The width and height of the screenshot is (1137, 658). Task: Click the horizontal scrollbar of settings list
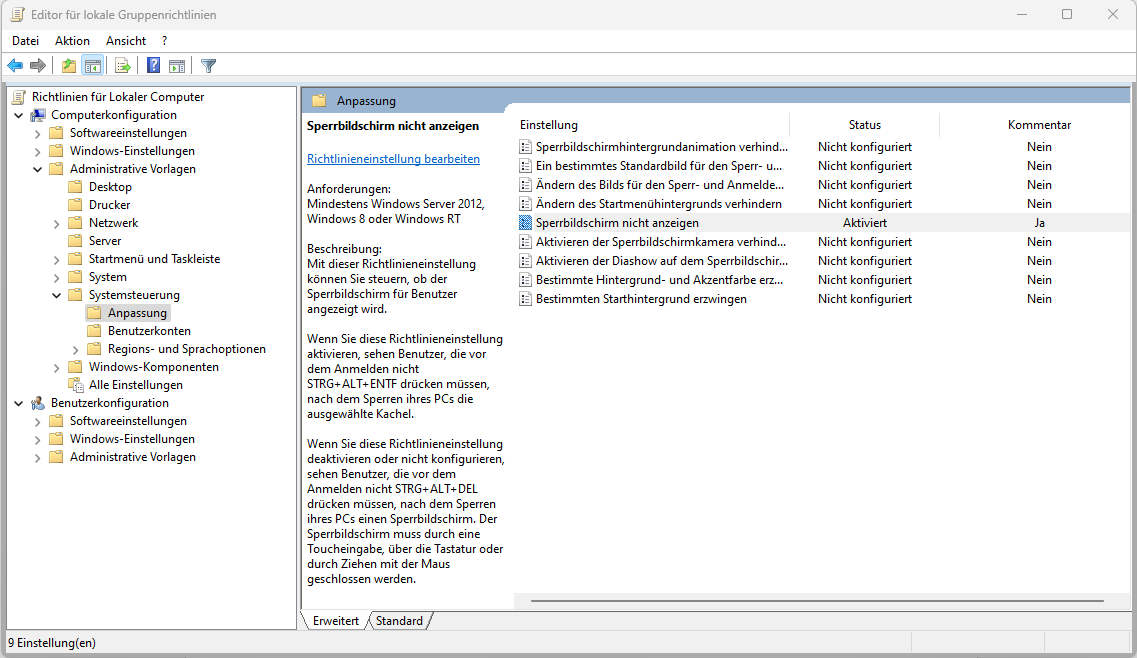pos(817,601)
